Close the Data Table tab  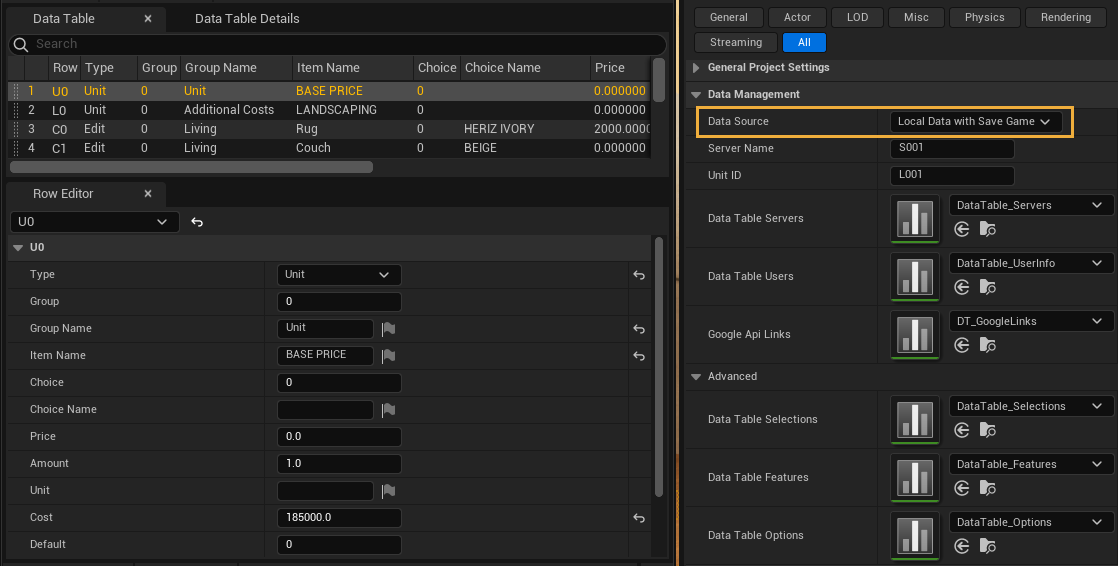tap(148, 19)
